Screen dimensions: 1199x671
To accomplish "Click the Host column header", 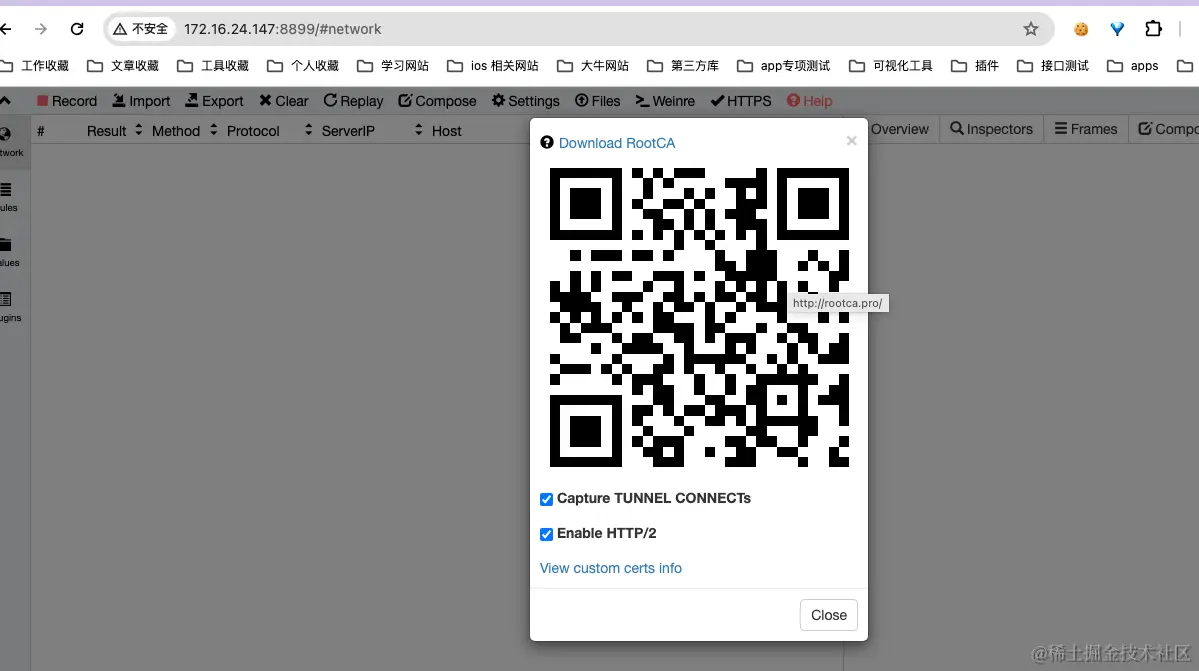I will tap(447, 131).
